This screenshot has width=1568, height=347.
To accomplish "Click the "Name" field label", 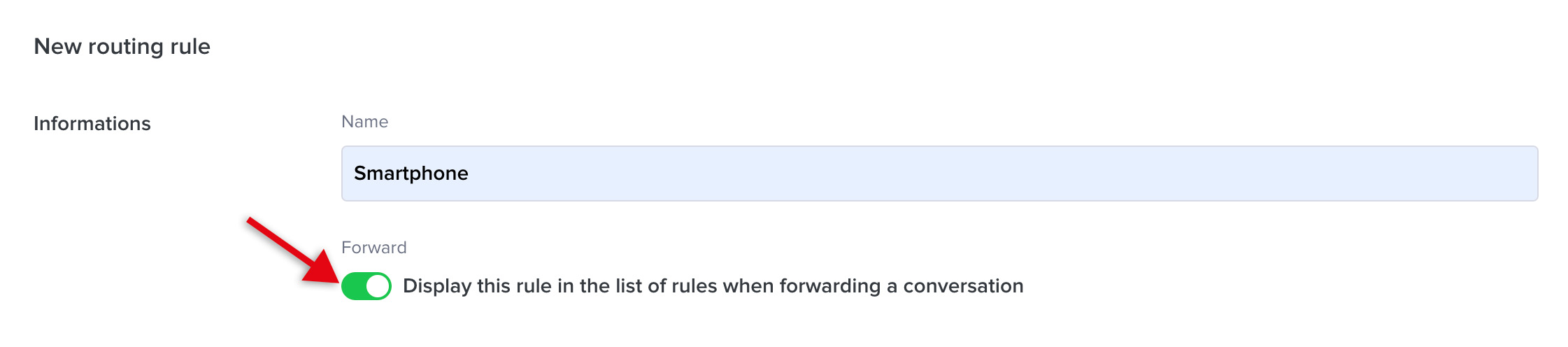I will (364, 122).
